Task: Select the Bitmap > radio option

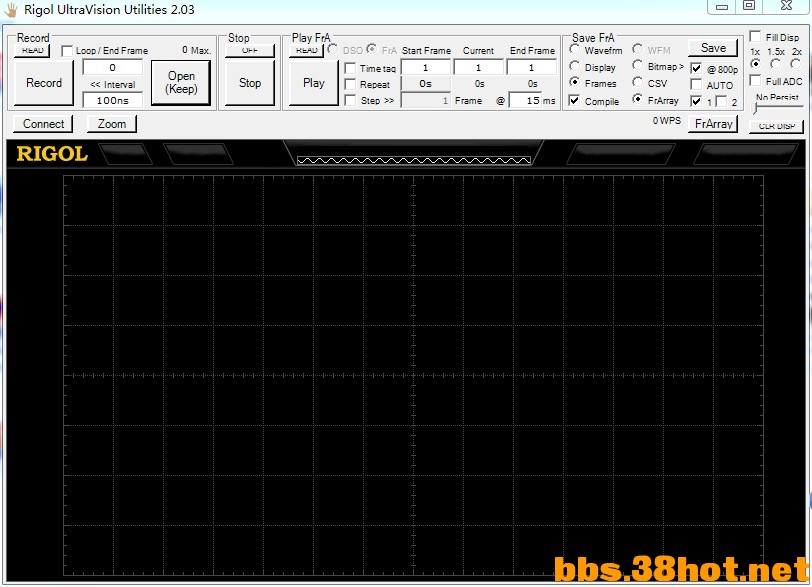Action: pos(637,65)
